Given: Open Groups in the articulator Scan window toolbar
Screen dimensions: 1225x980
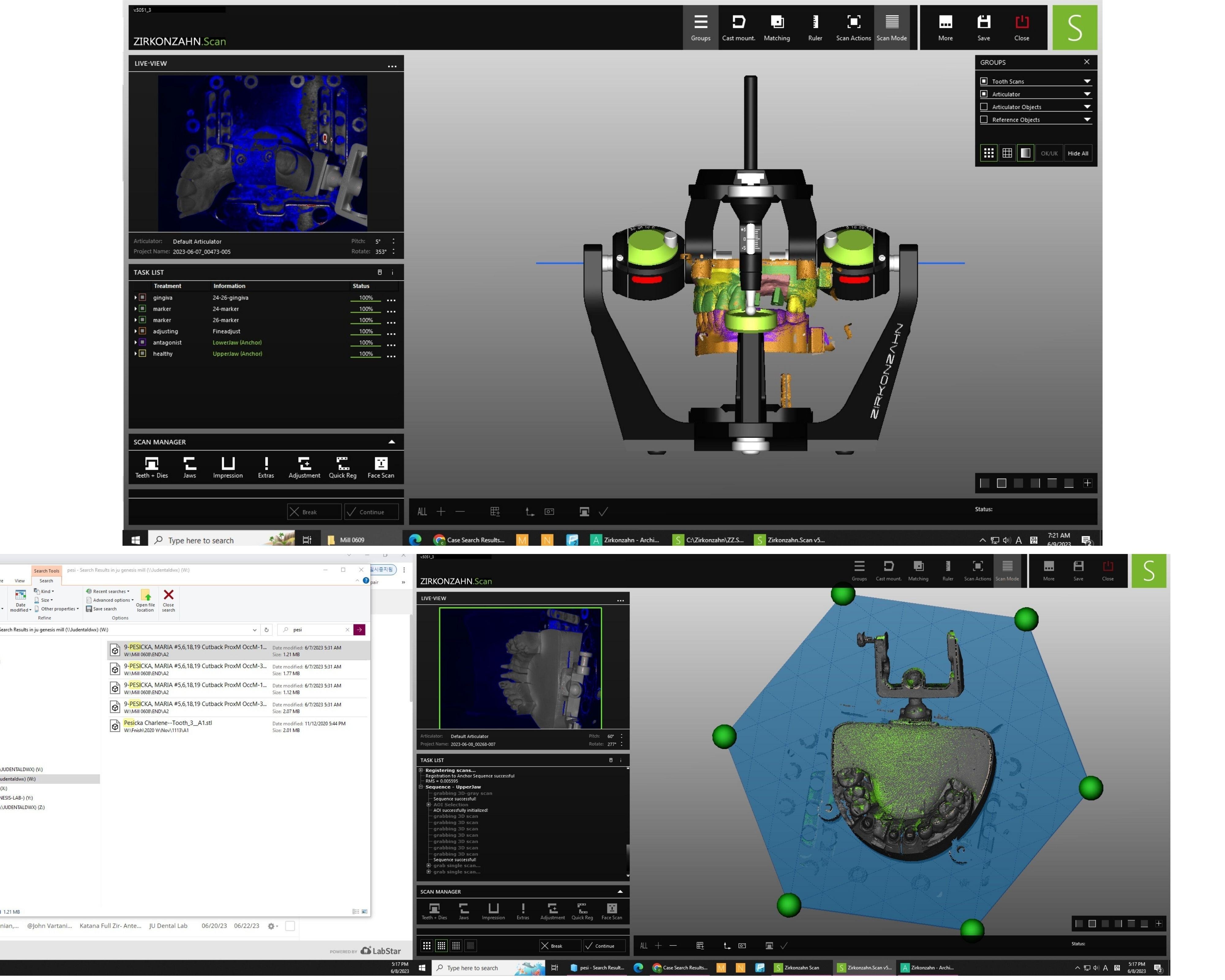Looking at the screenshot, I should point(701,27).
